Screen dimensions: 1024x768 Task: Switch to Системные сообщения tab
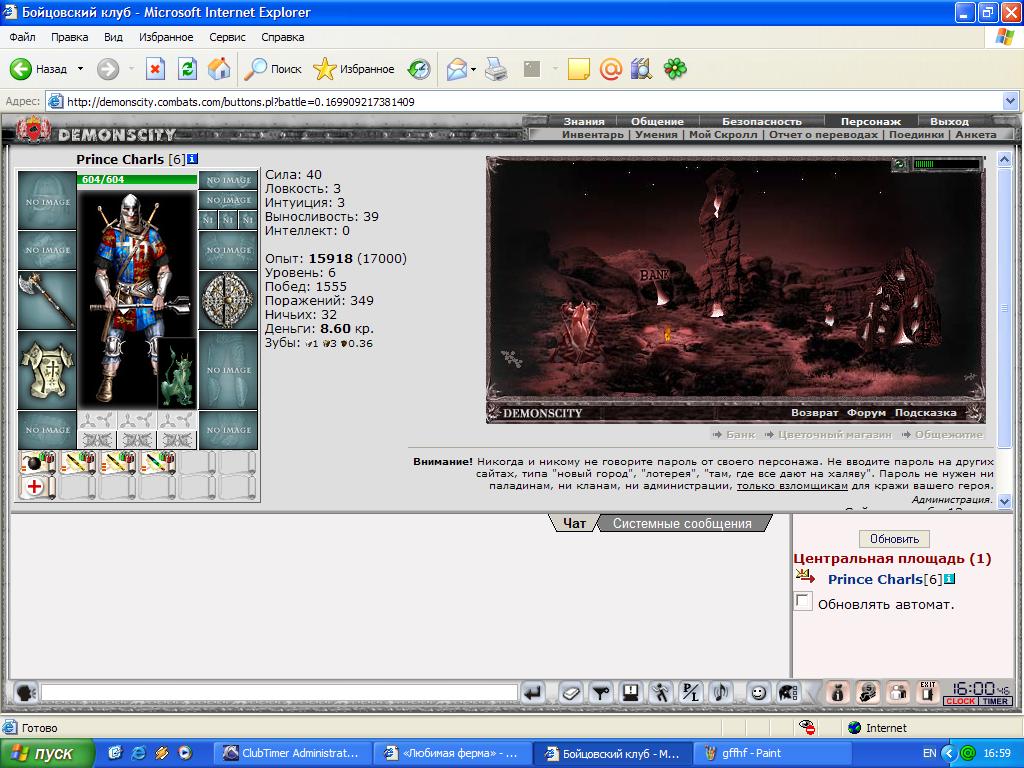click(682, 523)
